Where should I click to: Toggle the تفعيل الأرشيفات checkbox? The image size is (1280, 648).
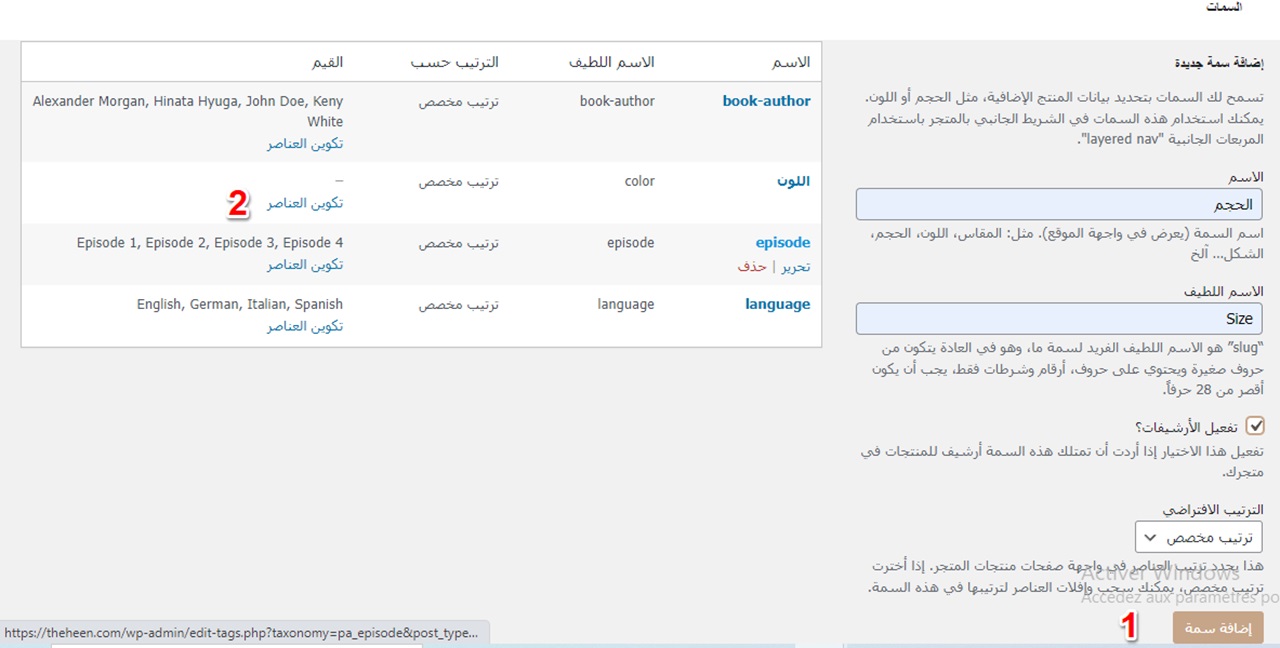tap(1255, 427)
